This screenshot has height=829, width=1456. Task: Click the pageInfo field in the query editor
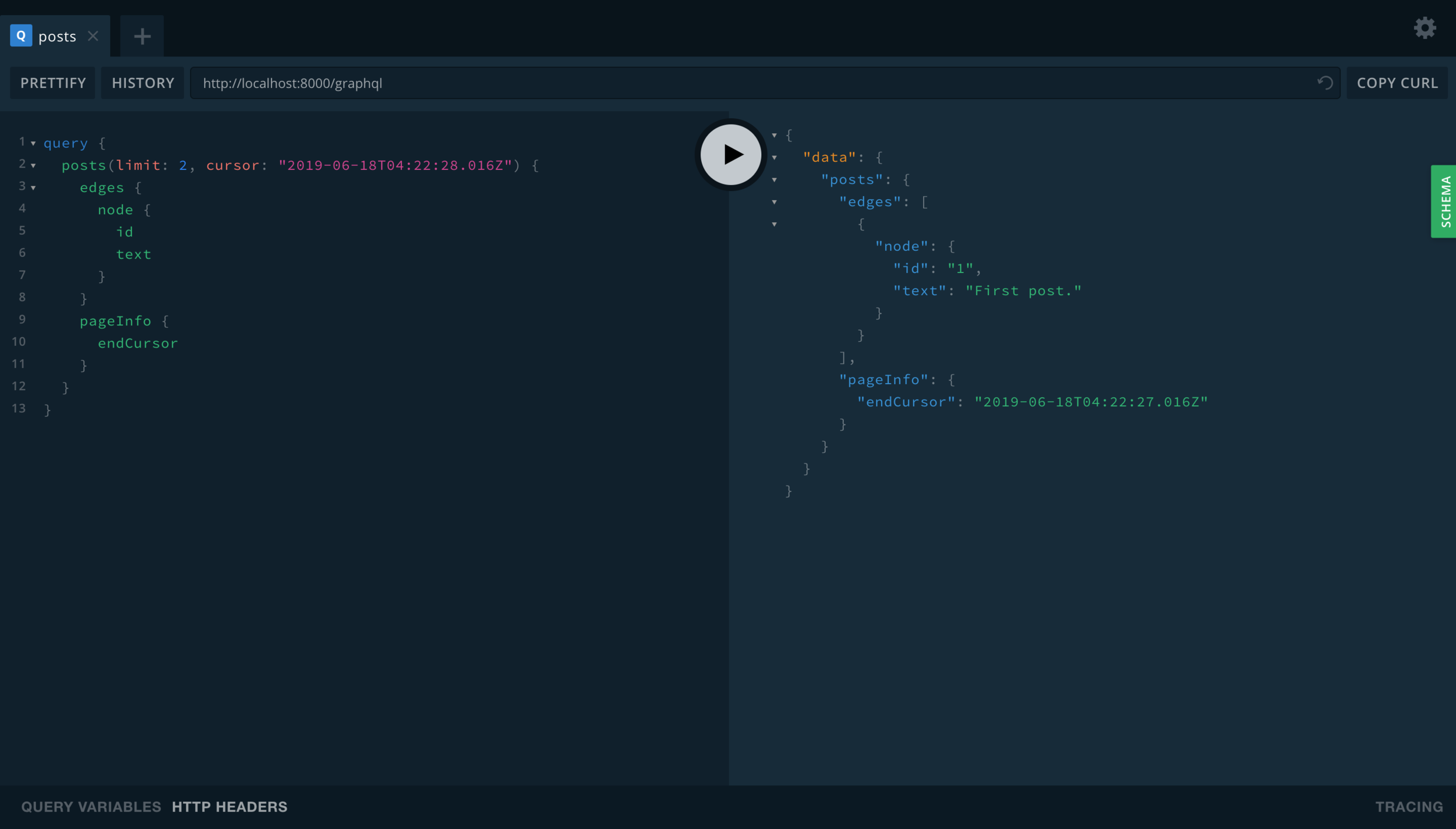[115, 321]
